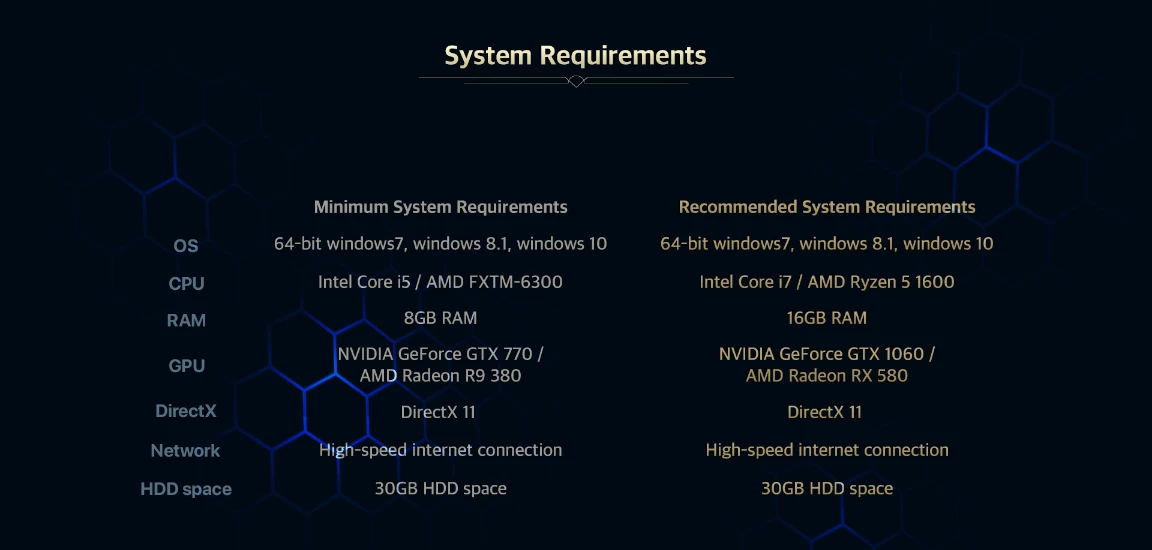
Task: Click the "System Requirements" page heading
Action: click(x=575, y=56)
